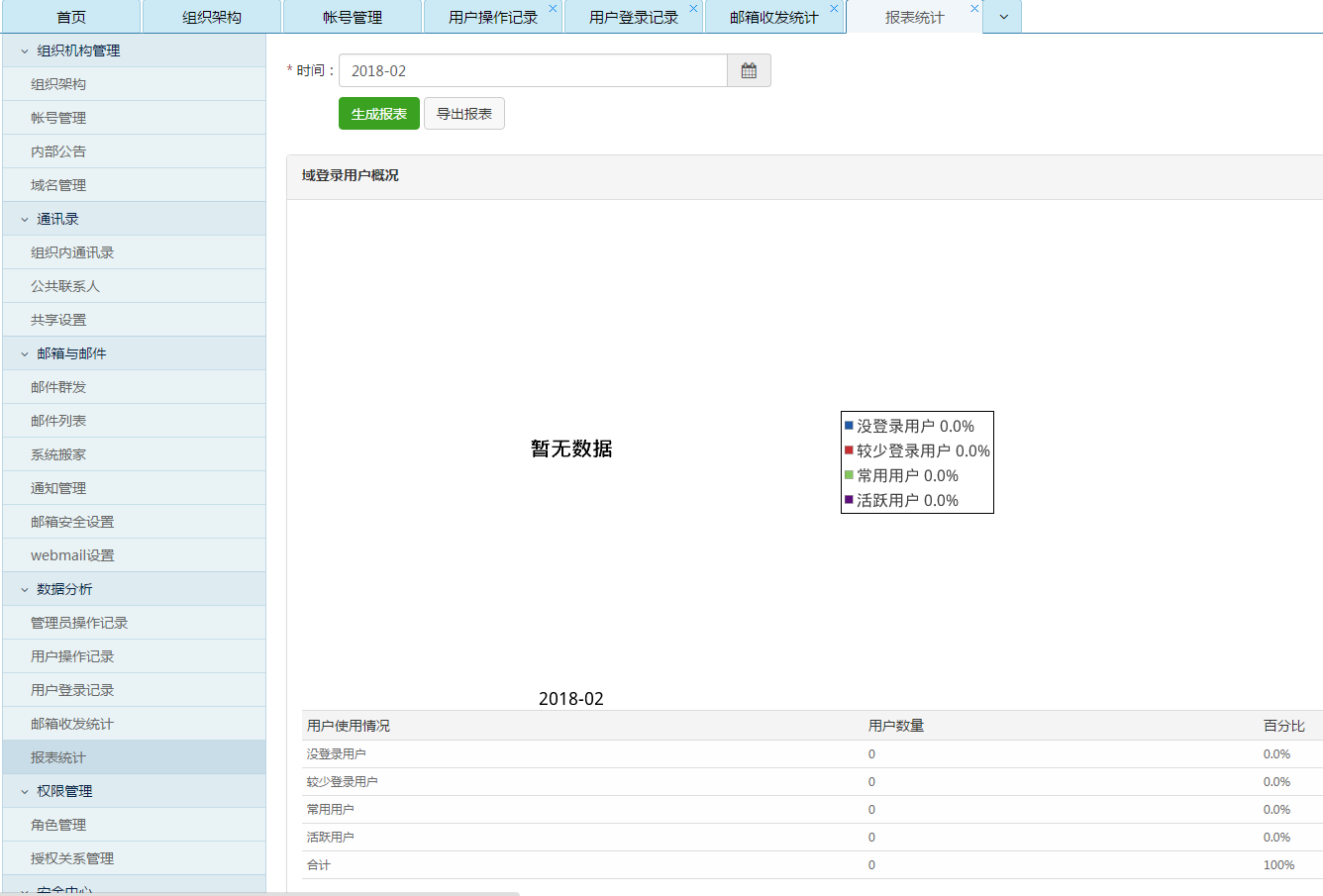Click the blue 没登录用户 legend swatch
This screenshot has width=1323, height=896.
(849, 426)
